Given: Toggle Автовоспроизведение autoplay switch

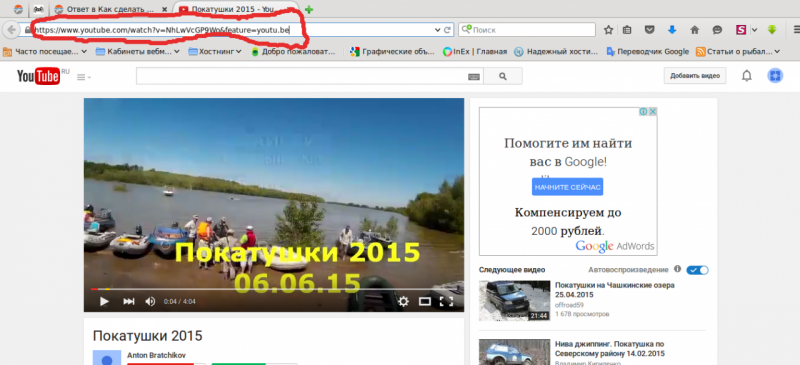Looking at the screenshot, I should pos(697,270).
